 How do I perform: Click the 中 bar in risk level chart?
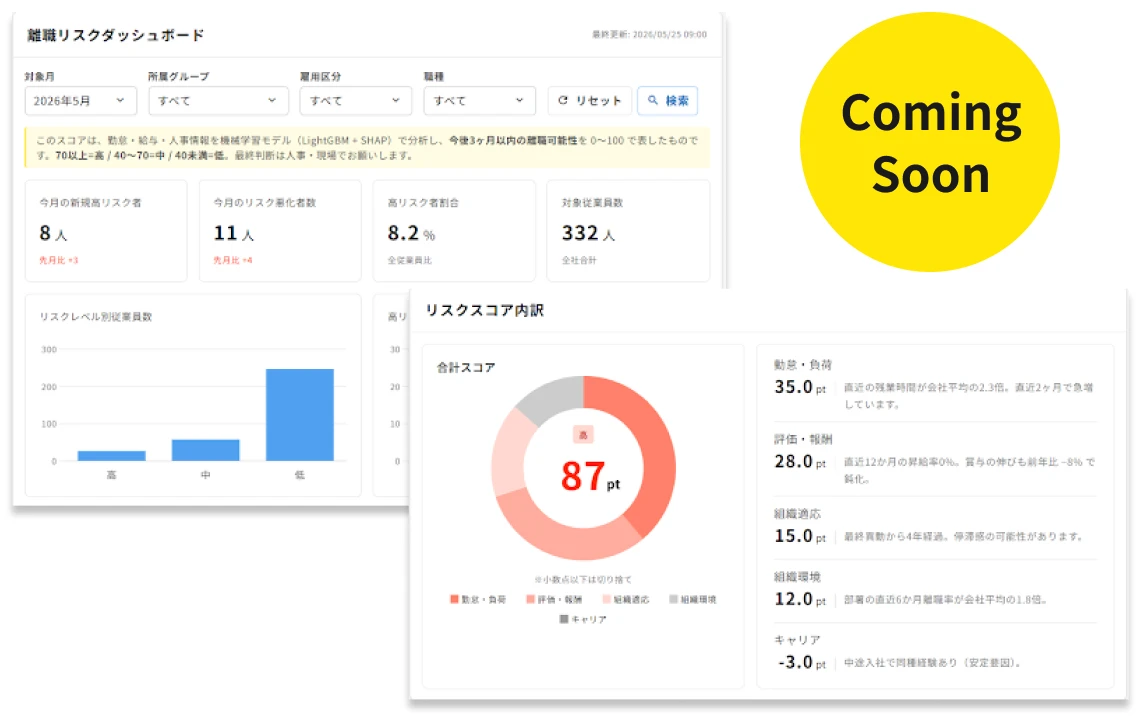206,450
